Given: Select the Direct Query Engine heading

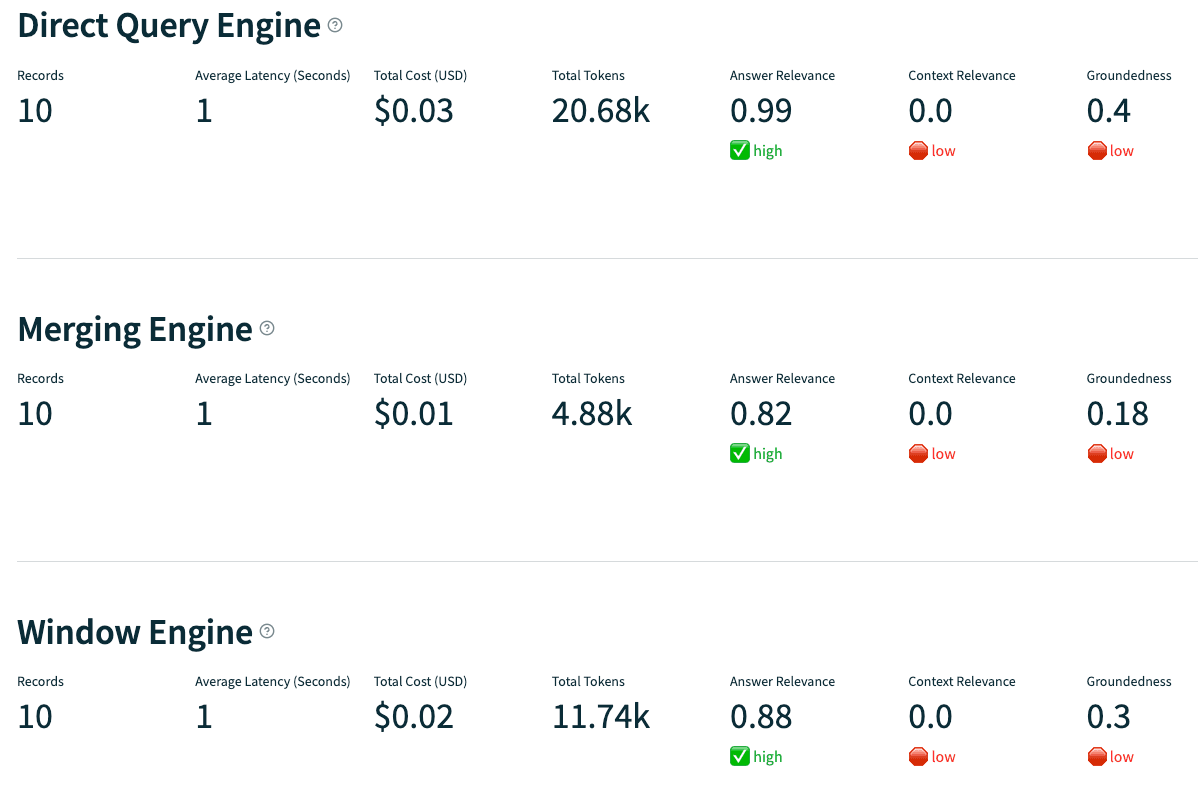Looking at the screenshot, I should pos(169,26).
